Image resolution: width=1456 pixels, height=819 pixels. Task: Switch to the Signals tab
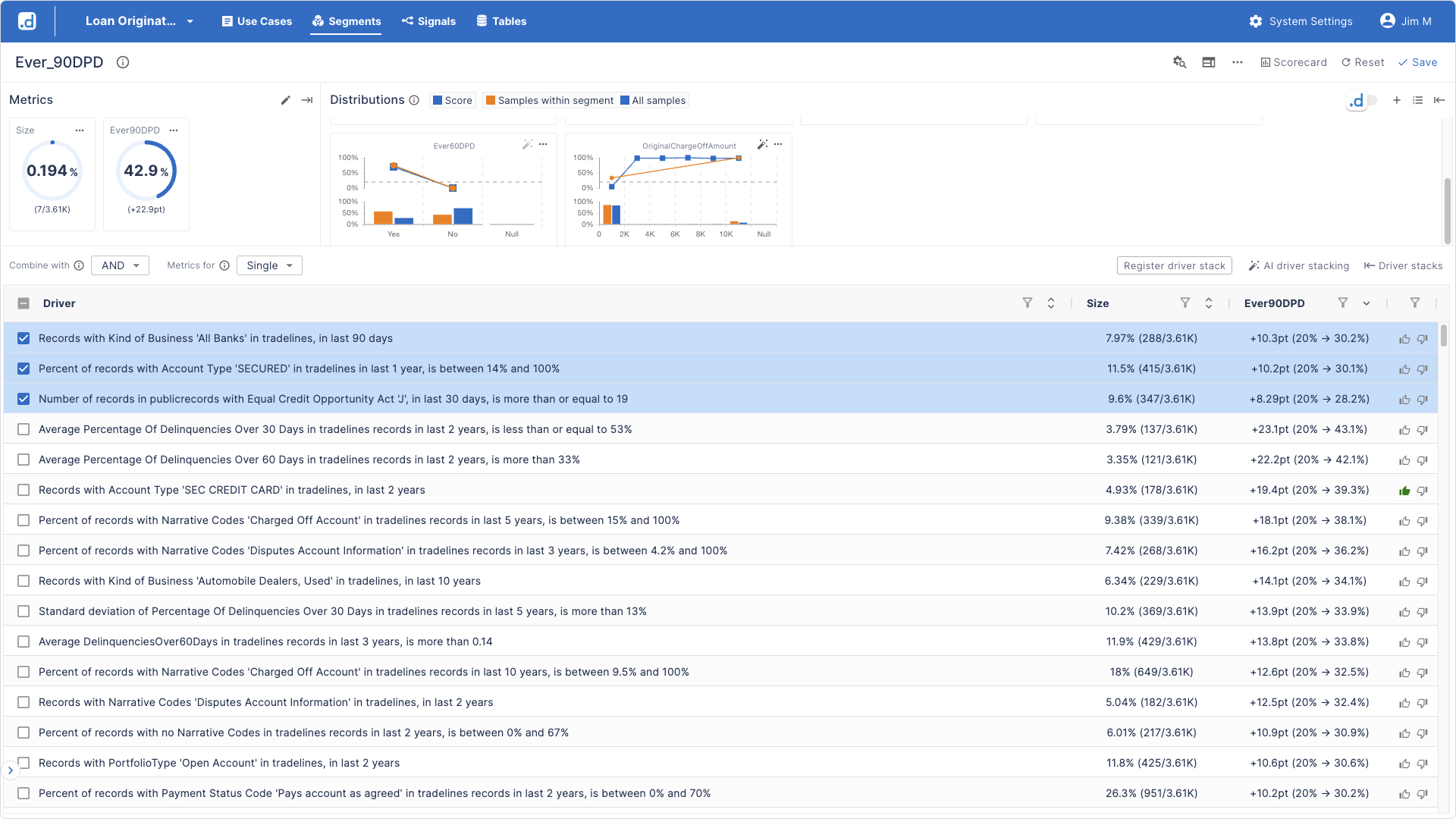click(428, 21)
